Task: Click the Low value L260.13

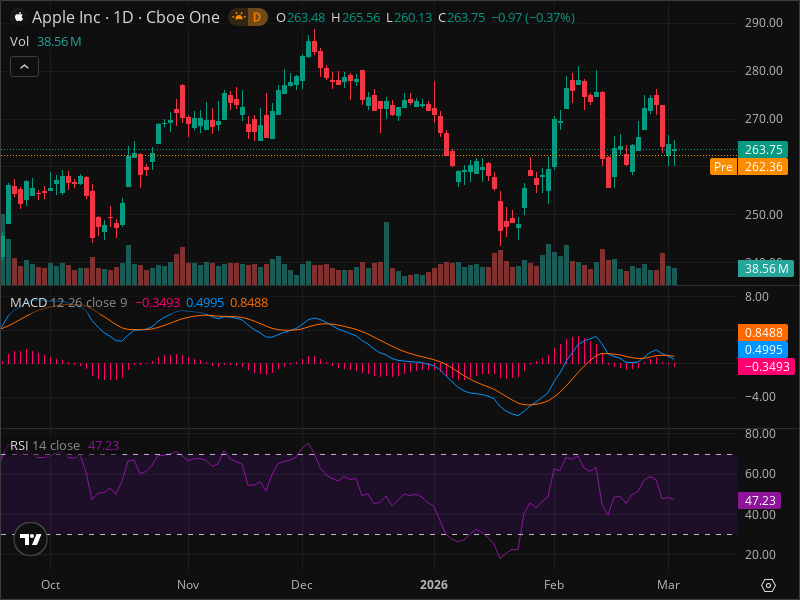Action: 409,18
